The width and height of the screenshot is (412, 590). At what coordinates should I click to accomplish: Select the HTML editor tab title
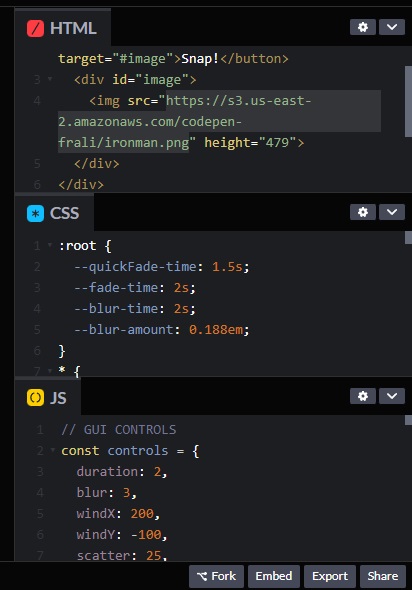[x=73, y=28]
